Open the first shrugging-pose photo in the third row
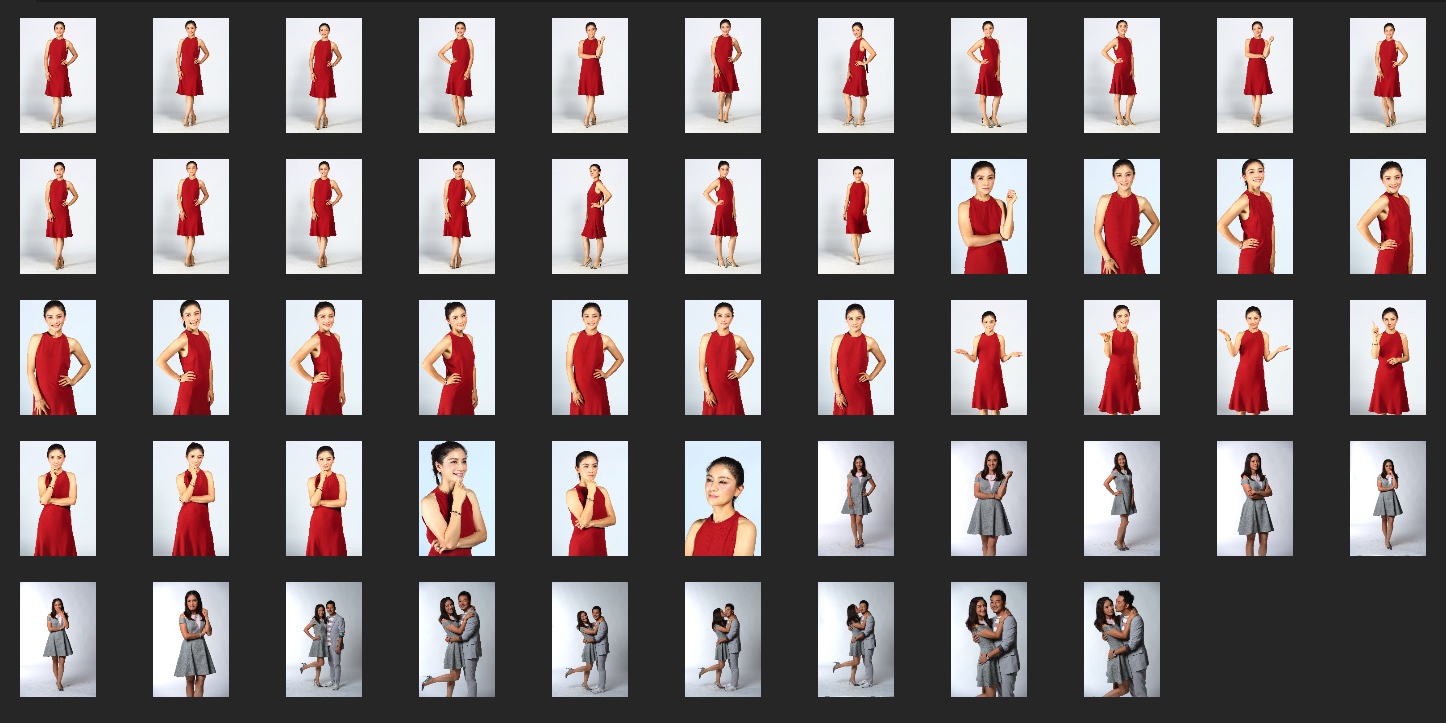1446x723 pixels. click(988, 358)
